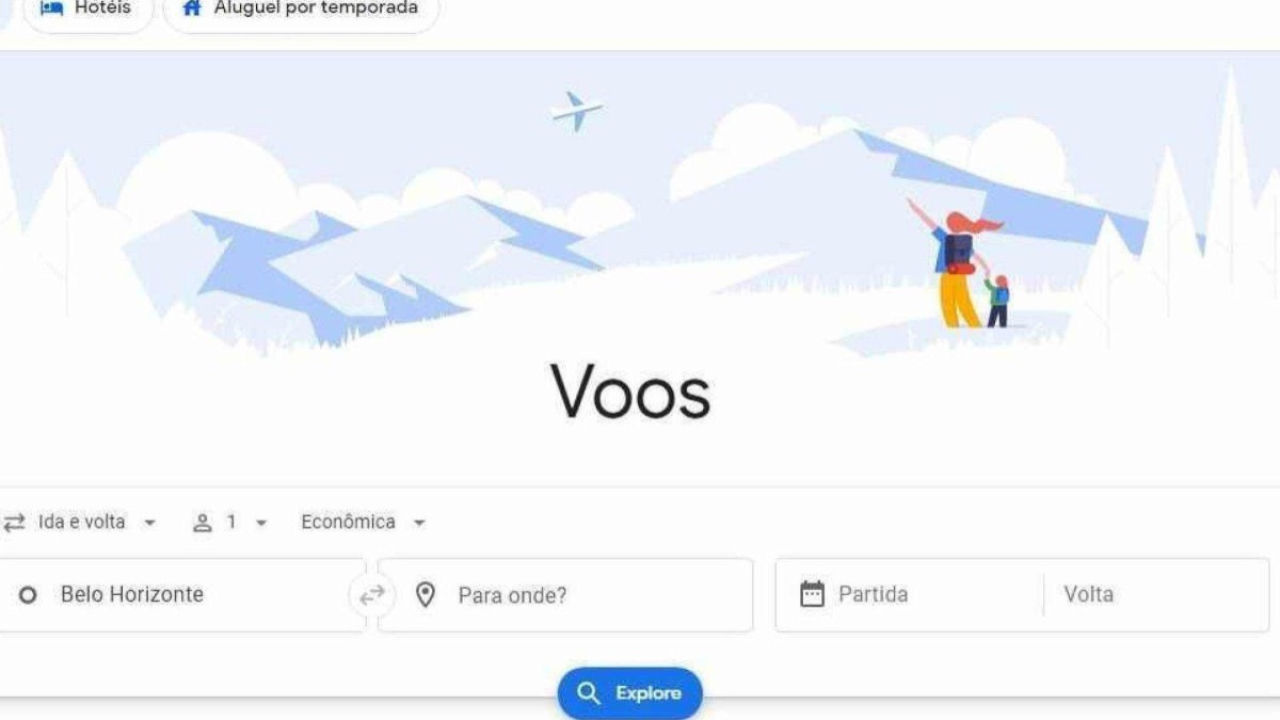Viewport: 1280px width, 720px height.
Task: Open the Ida e volta trip type dropdown
Action: point(80,522)
